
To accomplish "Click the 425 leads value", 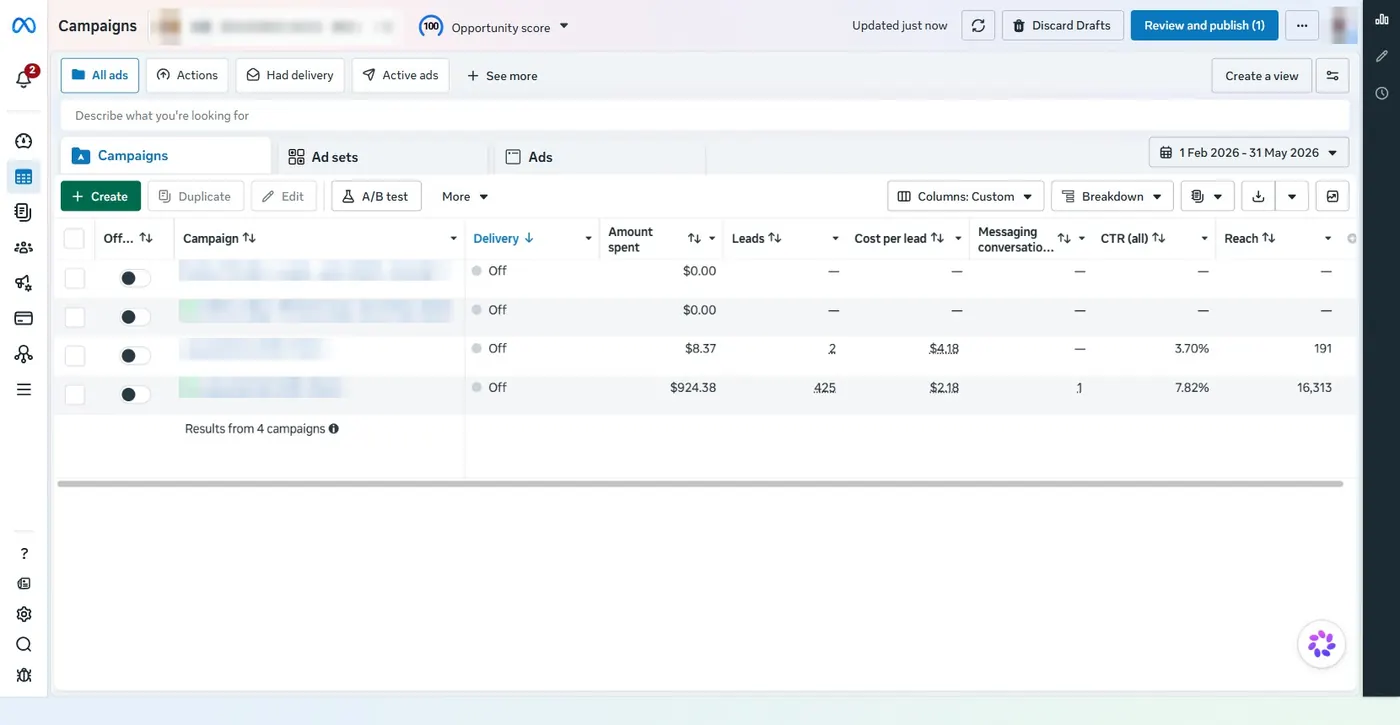I will click(824, 388).
